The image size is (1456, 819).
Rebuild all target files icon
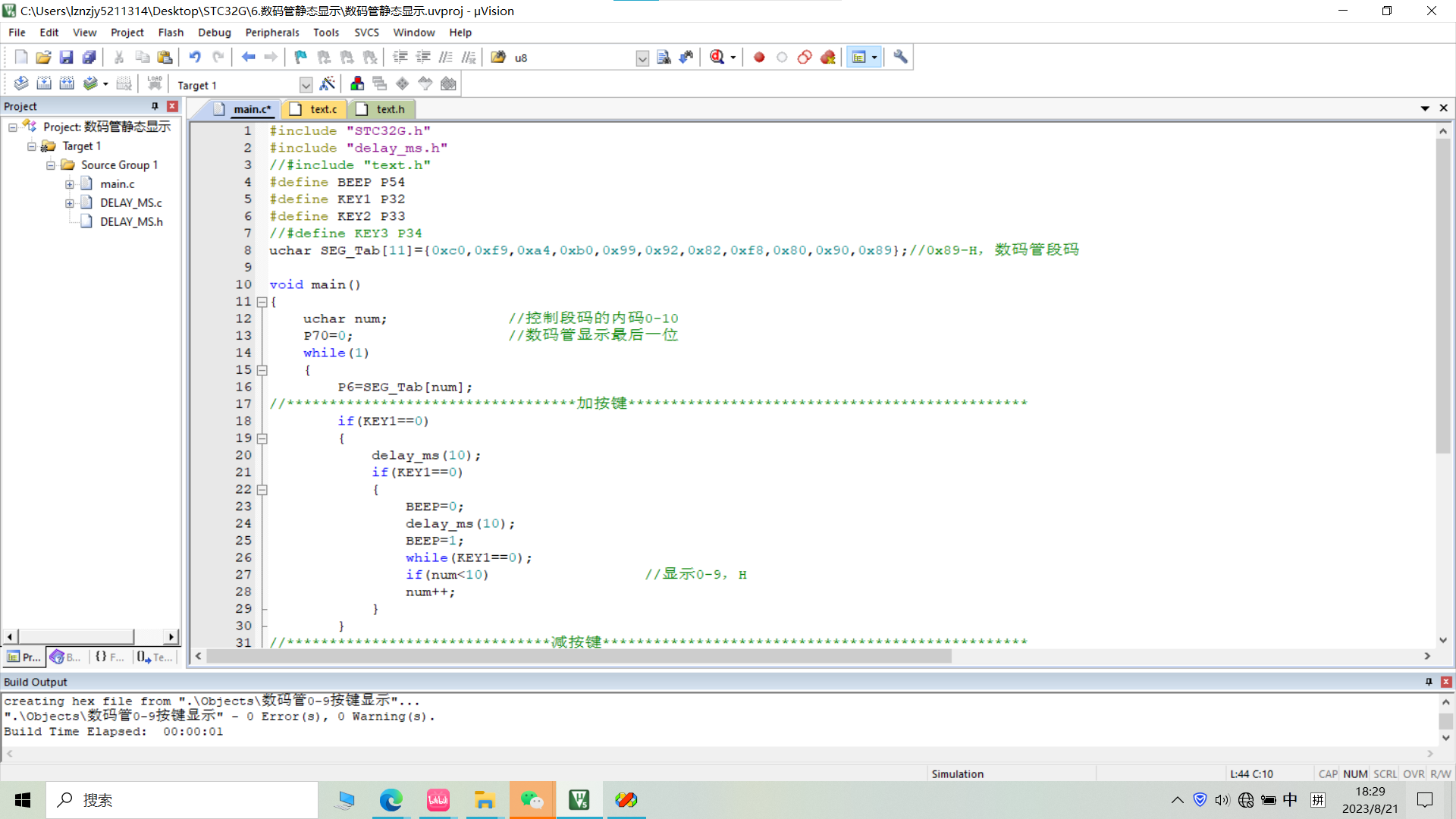tap(67, 83)
